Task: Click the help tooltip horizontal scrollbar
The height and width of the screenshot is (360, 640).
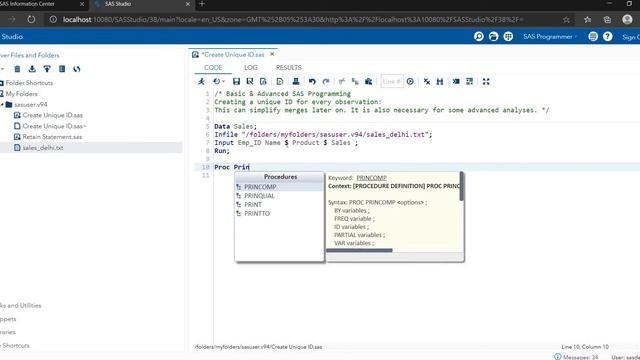Action: pos(359,250)
